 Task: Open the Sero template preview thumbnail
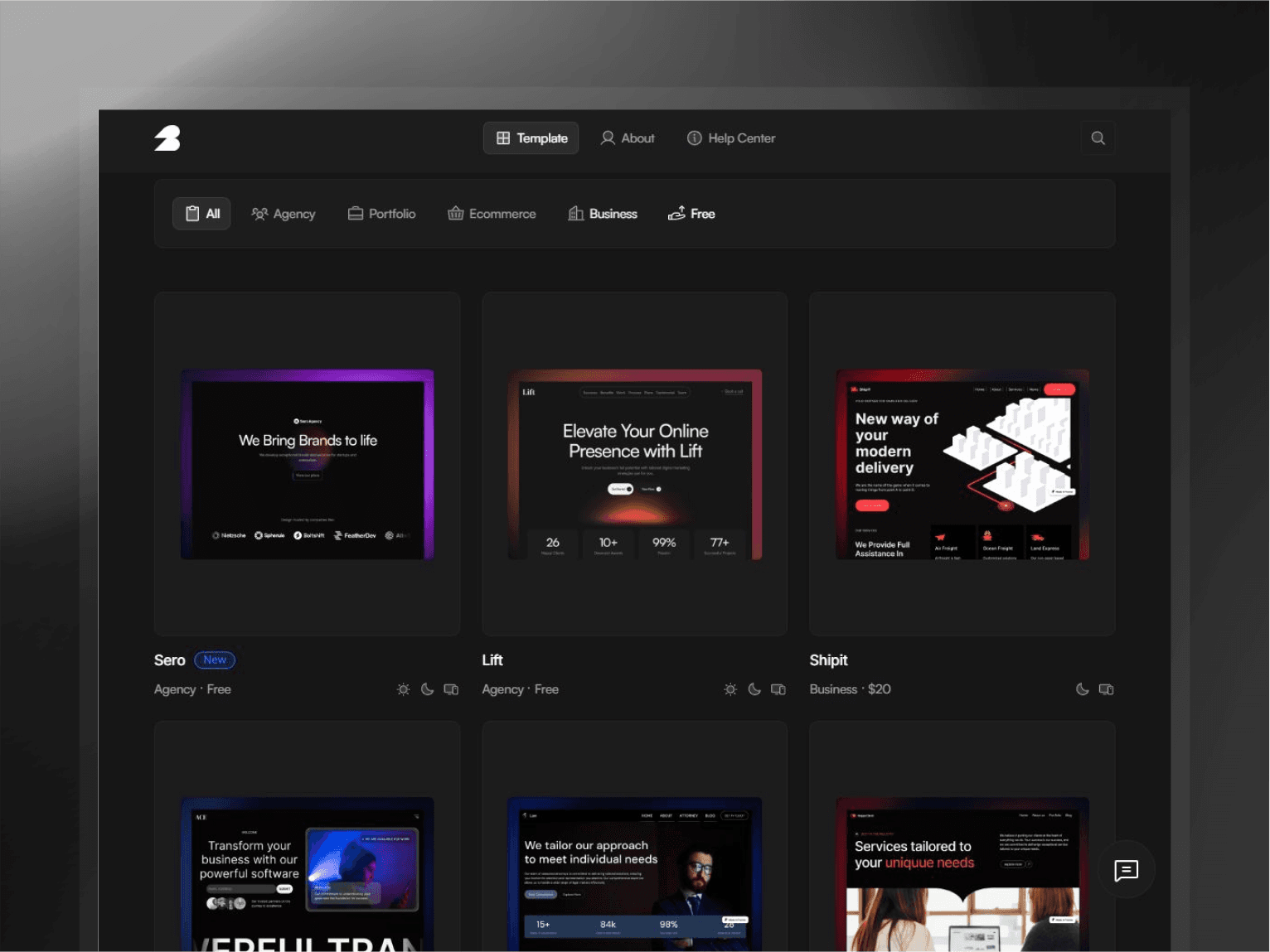[x=307, y=464]
